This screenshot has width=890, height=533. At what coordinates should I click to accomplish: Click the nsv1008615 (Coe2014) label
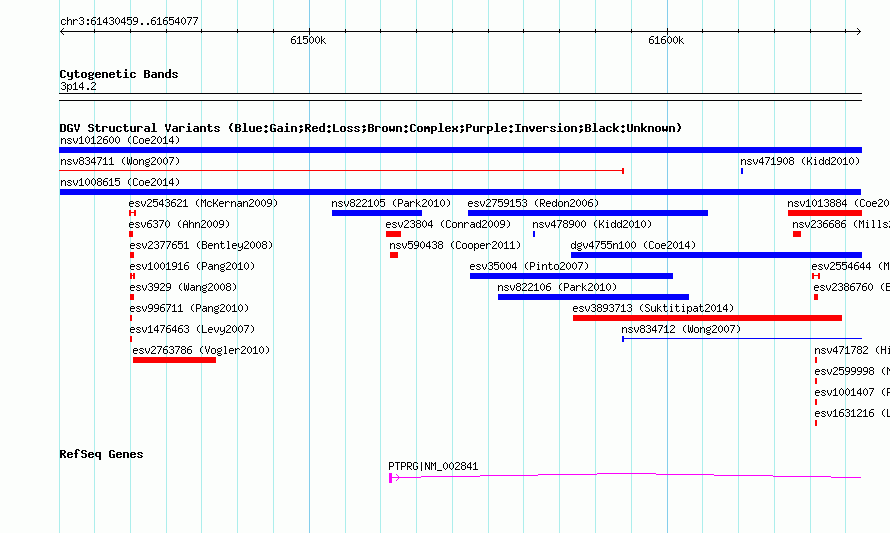(x=120, y=182)
